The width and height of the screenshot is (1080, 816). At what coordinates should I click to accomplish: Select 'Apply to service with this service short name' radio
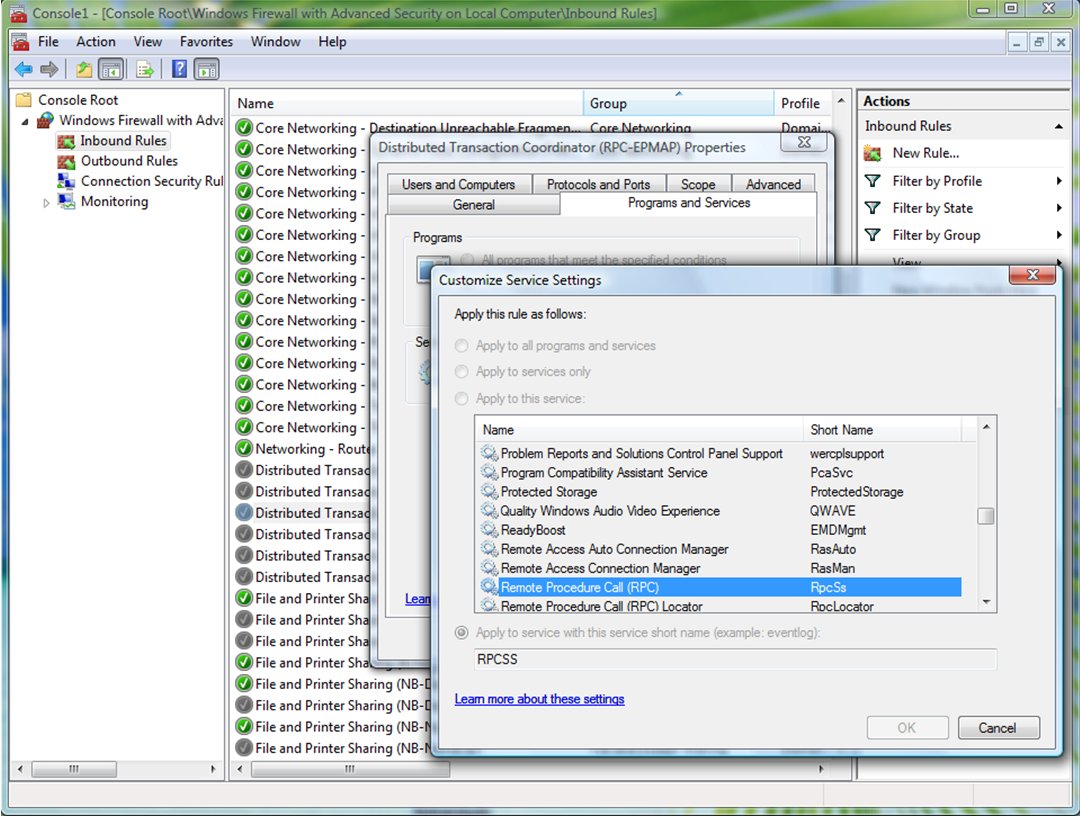pos(461,633)
